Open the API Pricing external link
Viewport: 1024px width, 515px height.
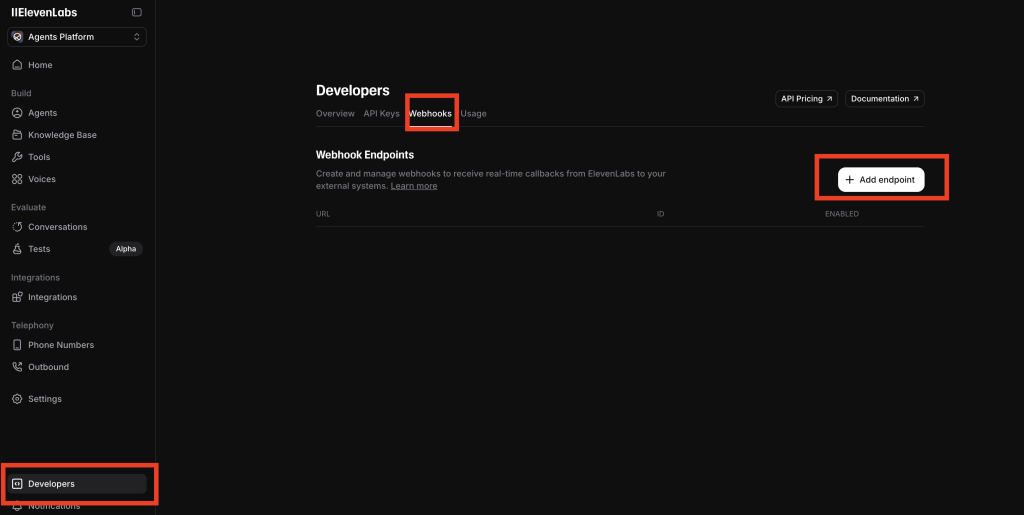point(806,99)
